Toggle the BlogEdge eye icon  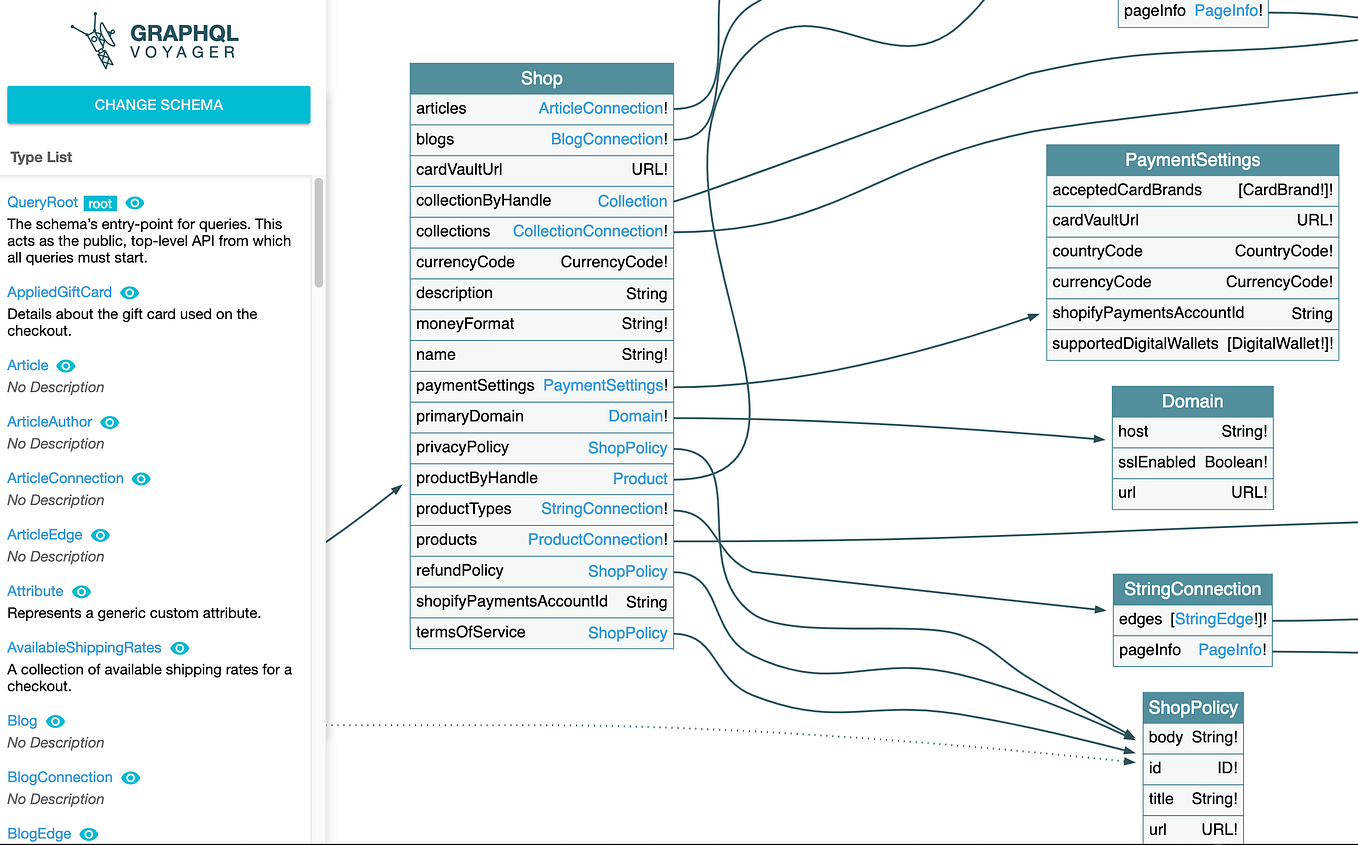88,834
